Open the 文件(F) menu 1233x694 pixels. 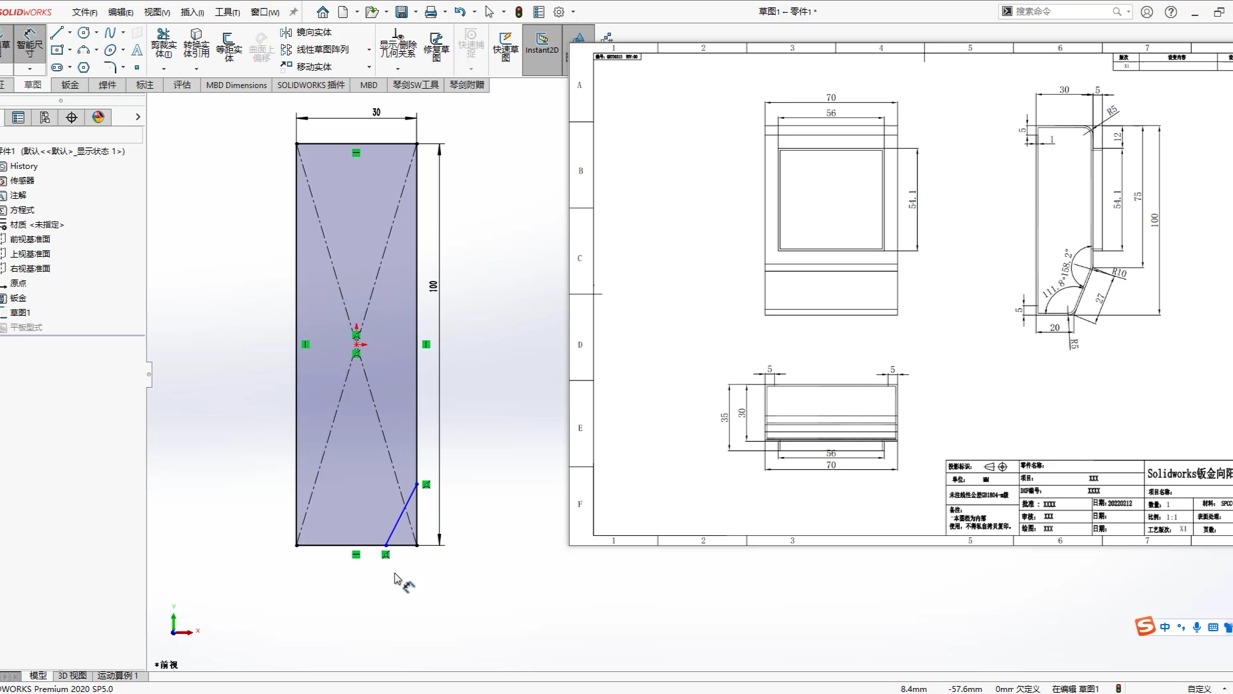(84, 12)
